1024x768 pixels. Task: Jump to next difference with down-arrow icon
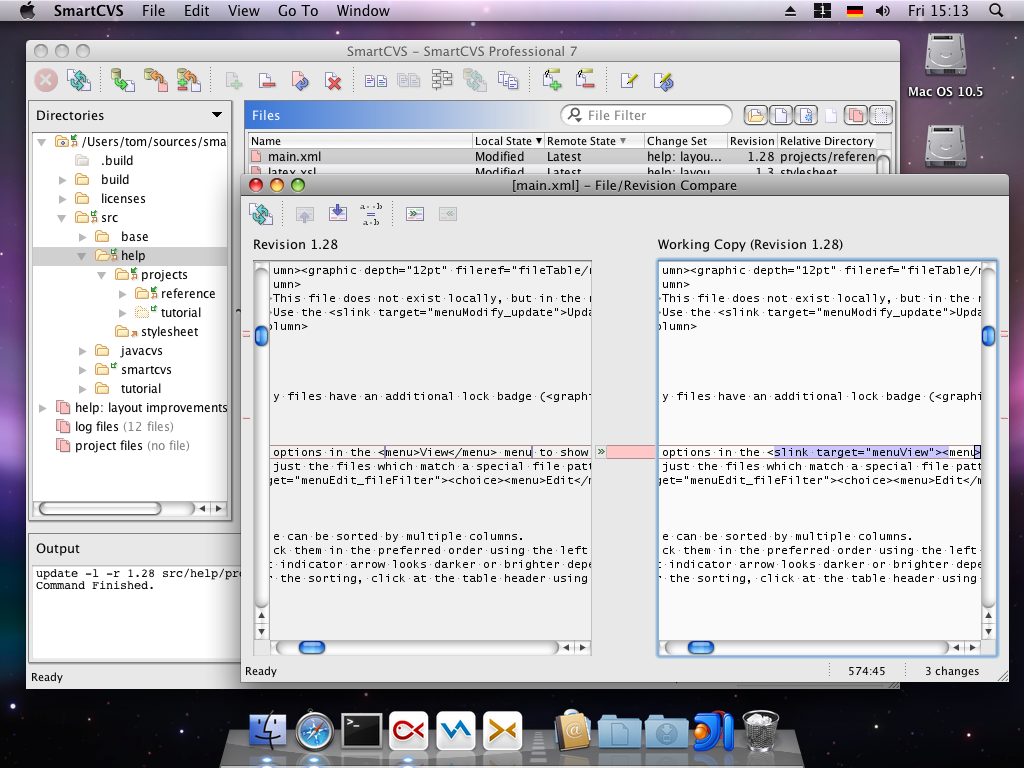coord(337,213)
